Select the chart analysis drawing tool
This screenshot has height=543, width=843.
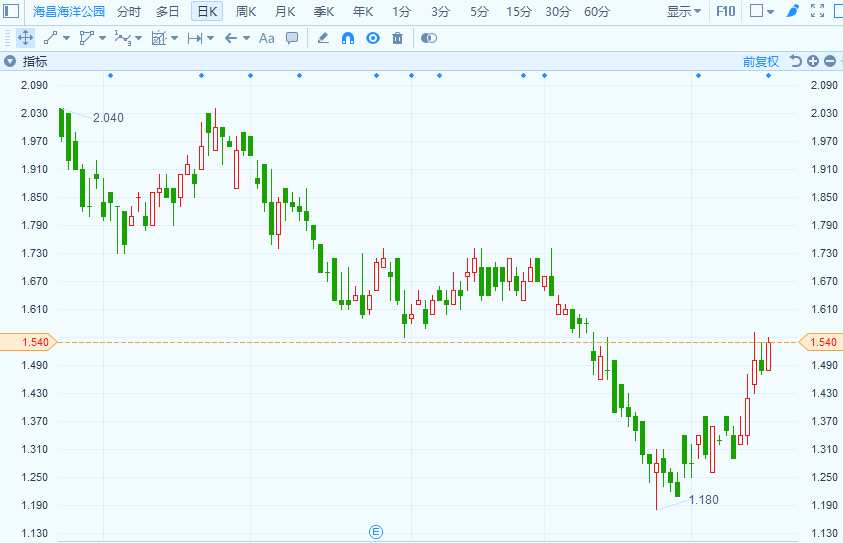click(159, 38)
